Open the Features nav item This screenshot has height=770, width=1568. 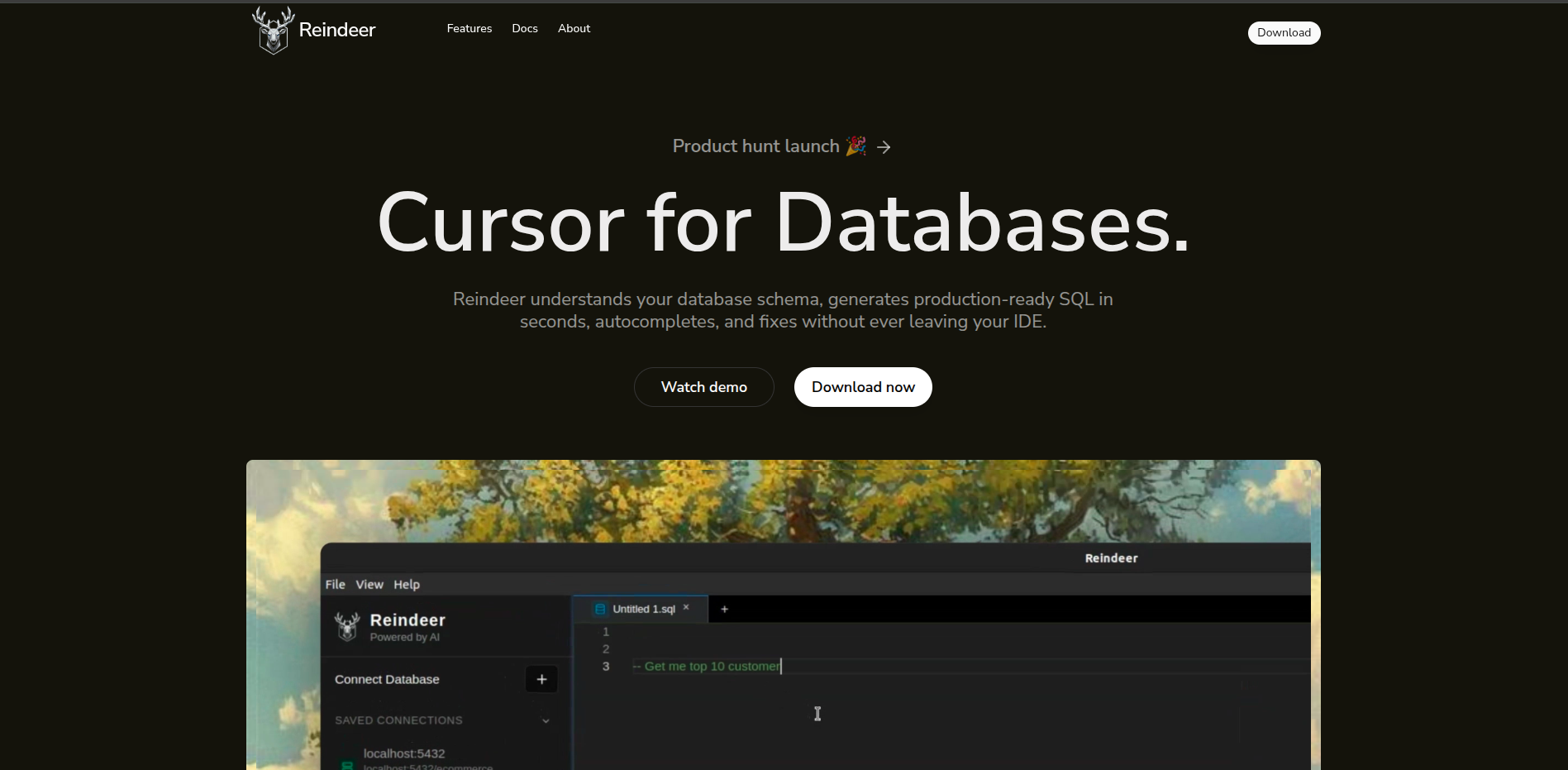click(x=469, y=28)
